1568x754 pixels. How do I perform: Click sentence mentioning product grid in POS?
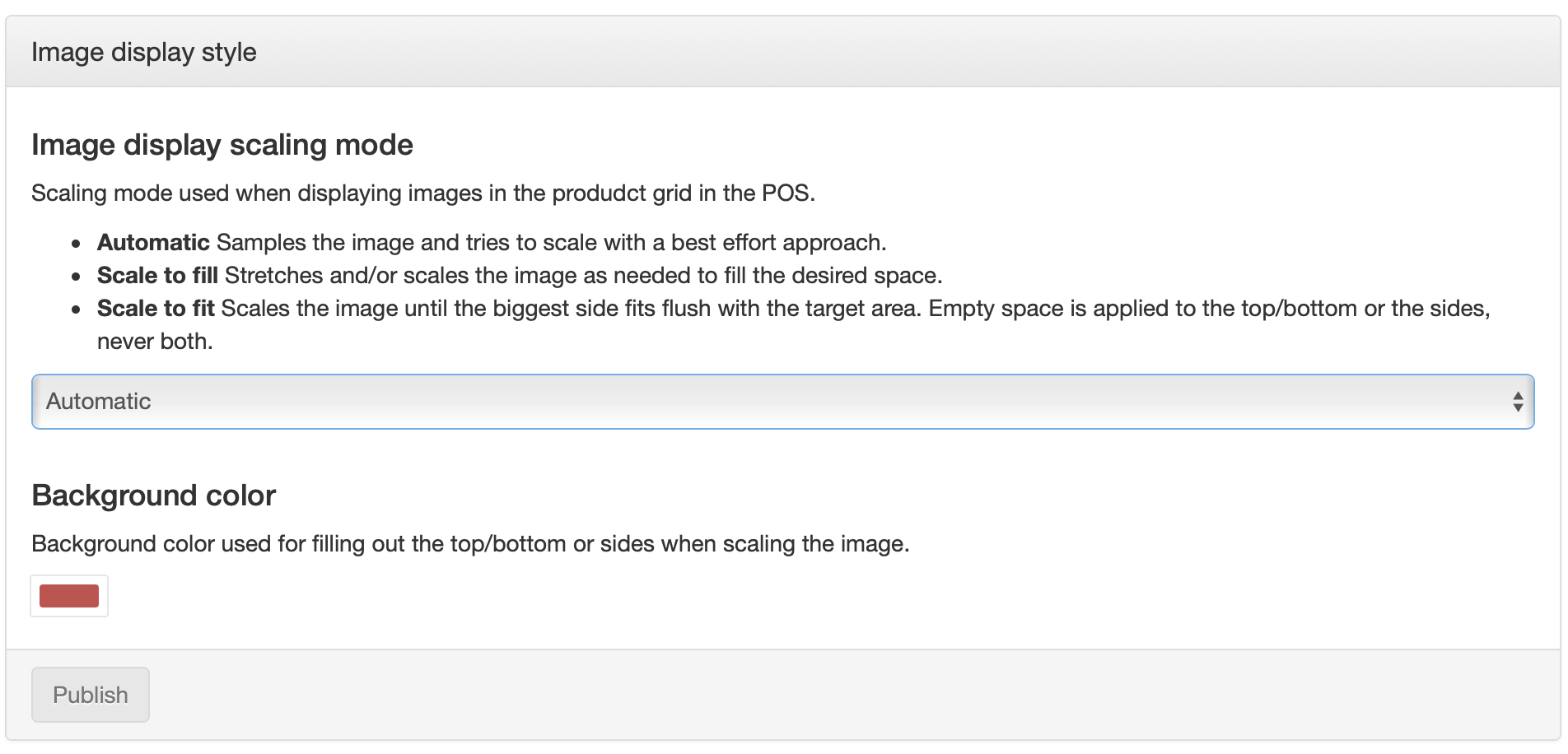pyautogui.click(x=423, y=193)
